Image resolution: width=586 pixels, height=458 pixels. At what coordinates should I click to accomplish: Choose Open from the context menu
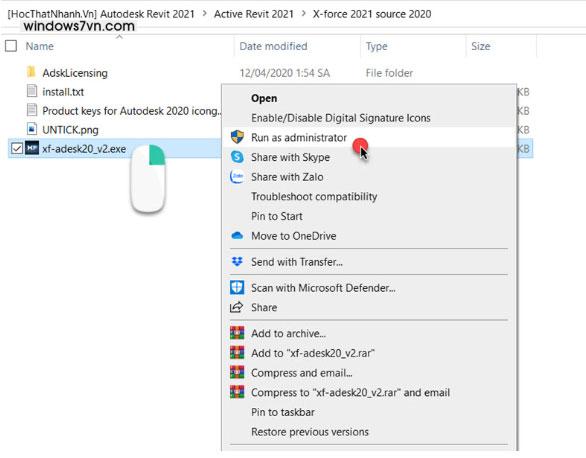pos(264,98)
